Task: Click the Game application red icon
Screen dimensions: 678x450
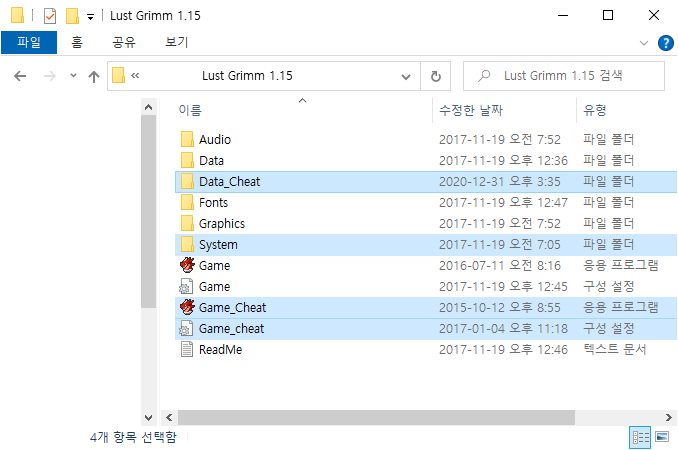Action: point(186,265)
